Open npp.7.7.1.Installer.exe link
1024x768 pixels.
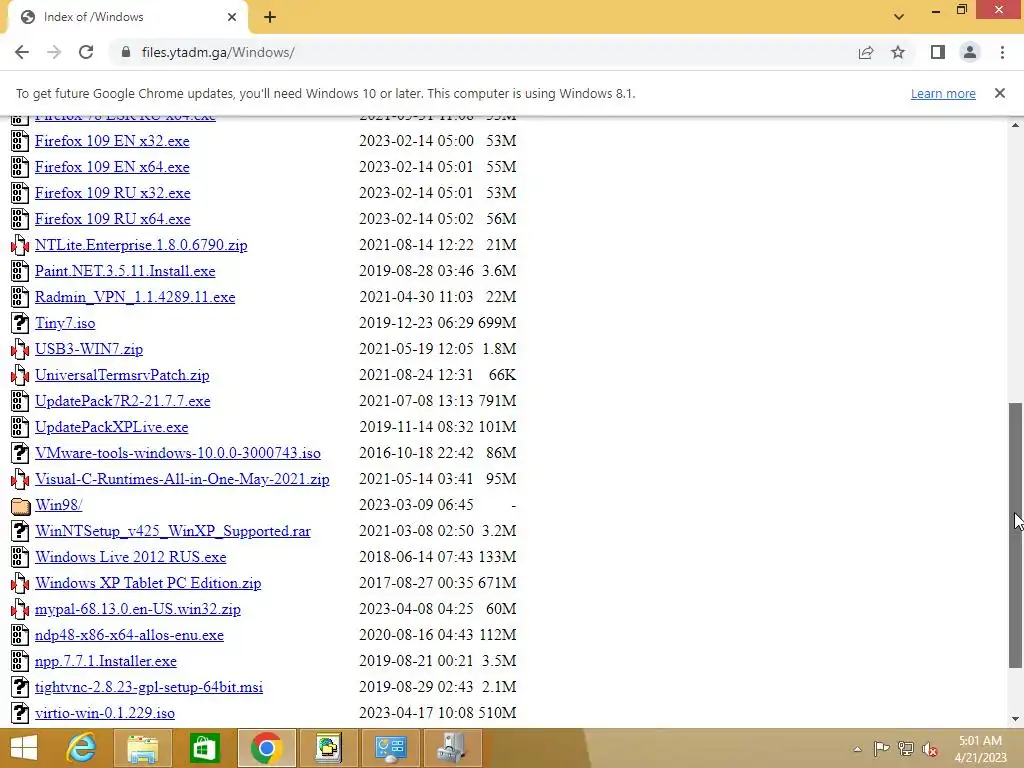[x=106, y=662]
